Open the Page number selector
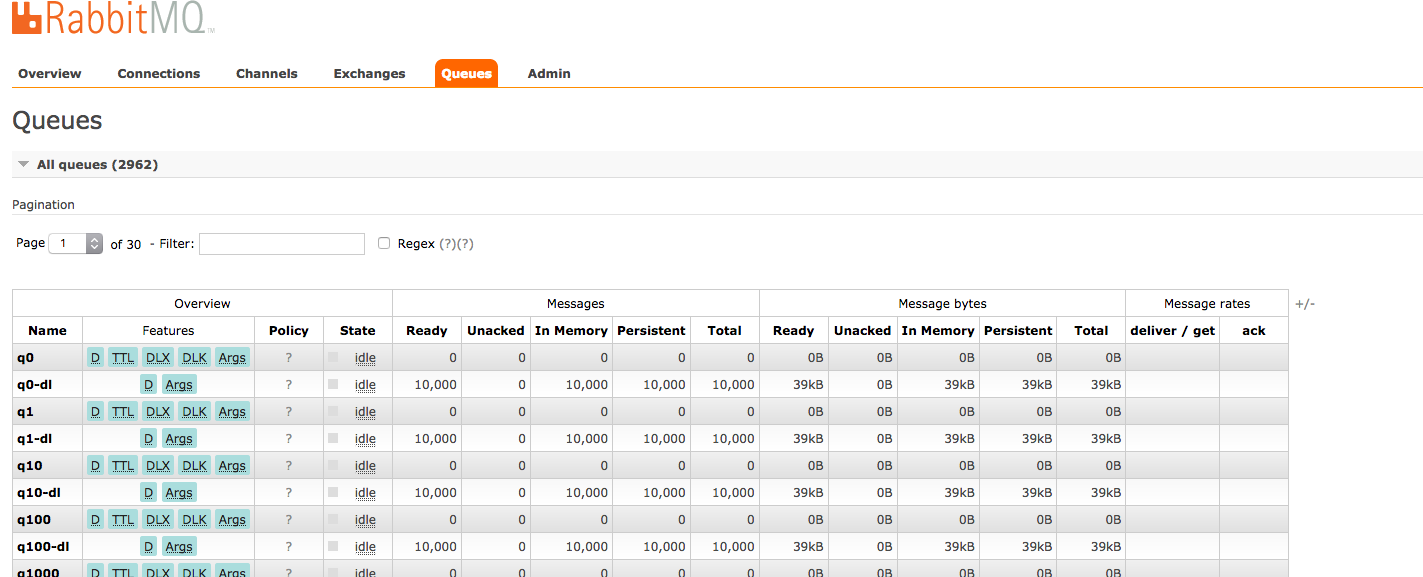Viewport: 1423px width, 577px height. pos(70,243)
